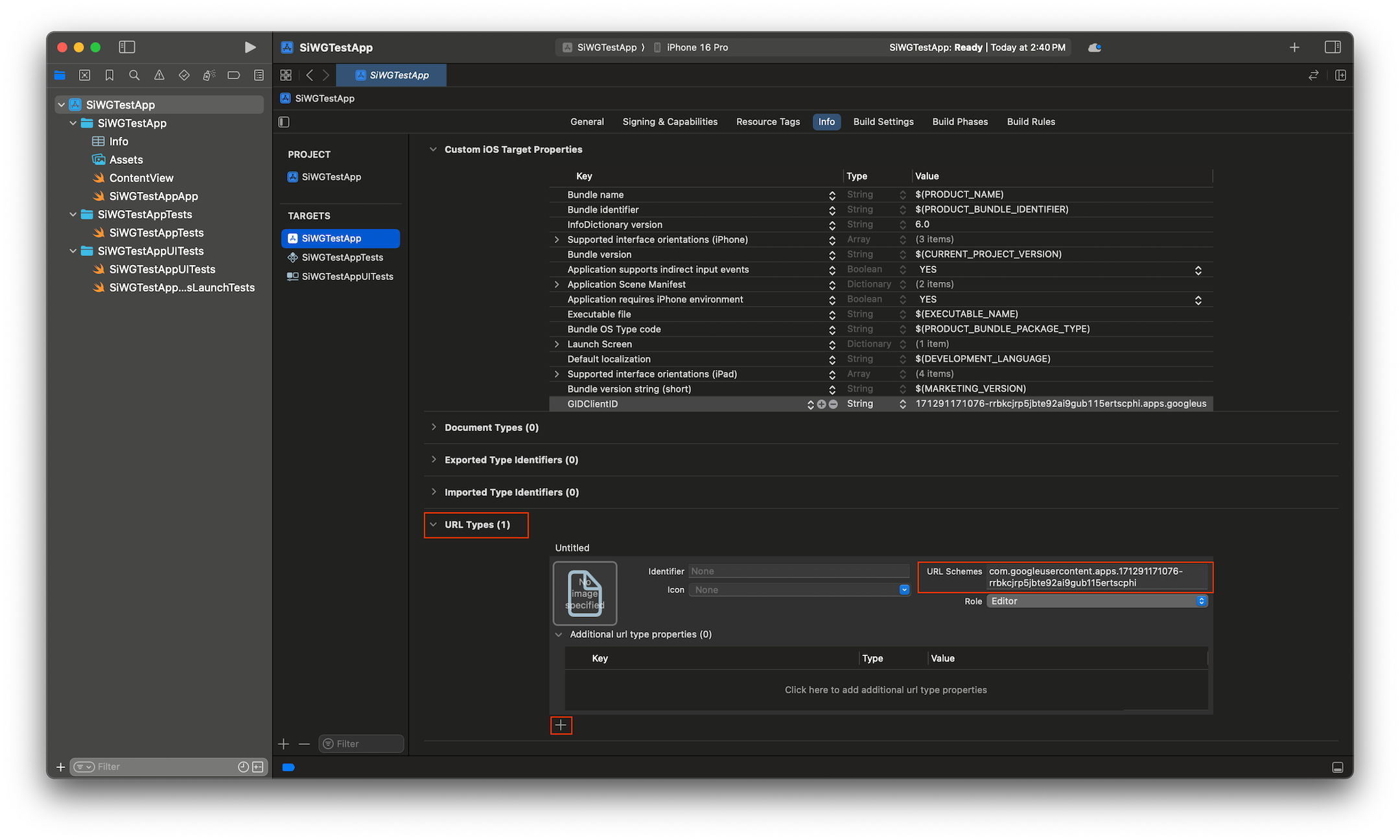
Task: Click the plus button to add a URL type
Action: pos(561,725)
